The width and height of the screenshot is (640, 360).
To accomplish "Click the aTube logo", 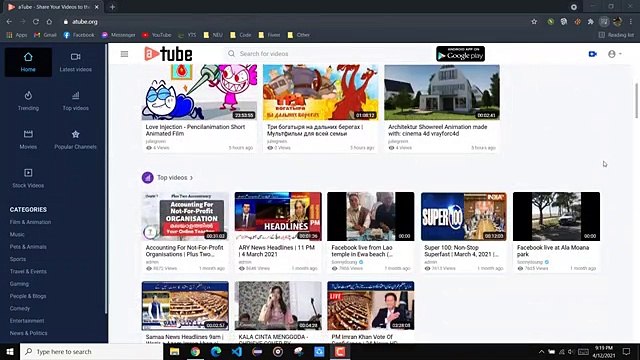I will [x=168, y=54].
